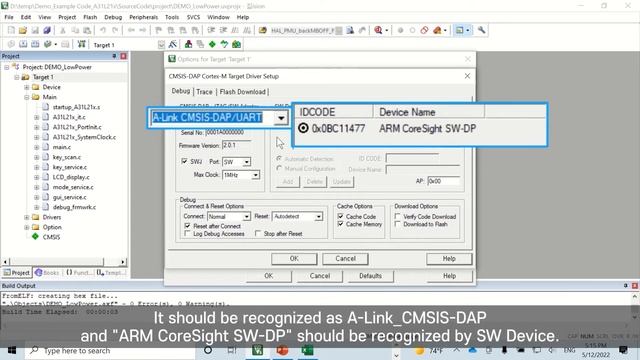Click OK in Options for Target dialog
Image resolution: width=640 pixels, height=360 pixels.
269,276
